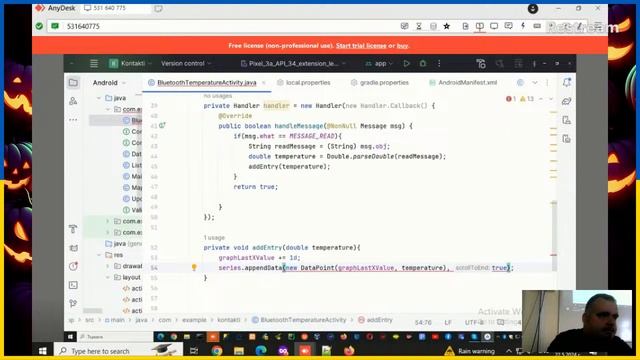Click the buy link in banner
This screenshot has width=640, height=360.
402,46
